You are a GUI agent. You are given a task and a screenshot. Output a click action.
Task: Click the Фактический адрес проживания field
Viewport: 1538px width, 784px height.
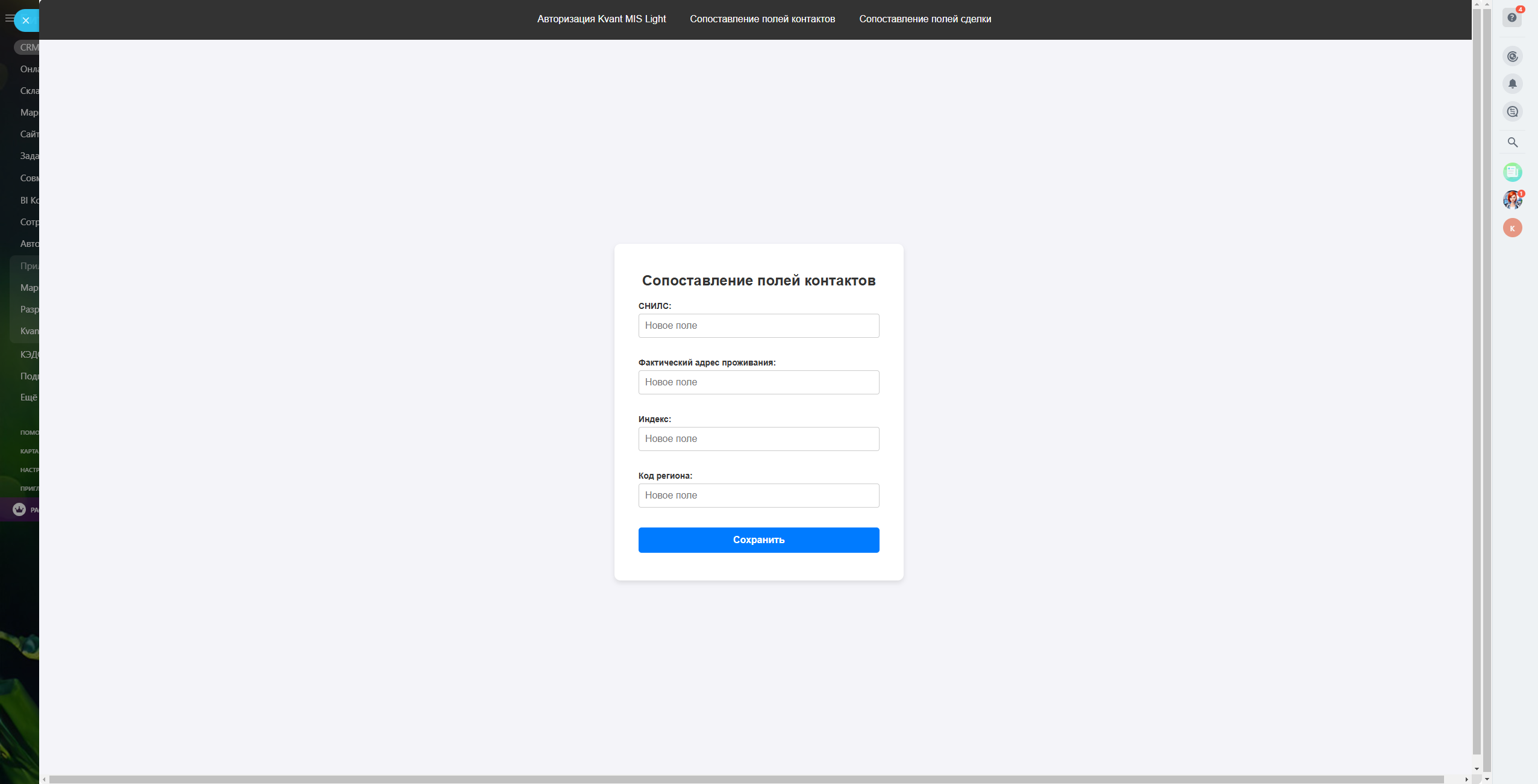click(758, 382)
